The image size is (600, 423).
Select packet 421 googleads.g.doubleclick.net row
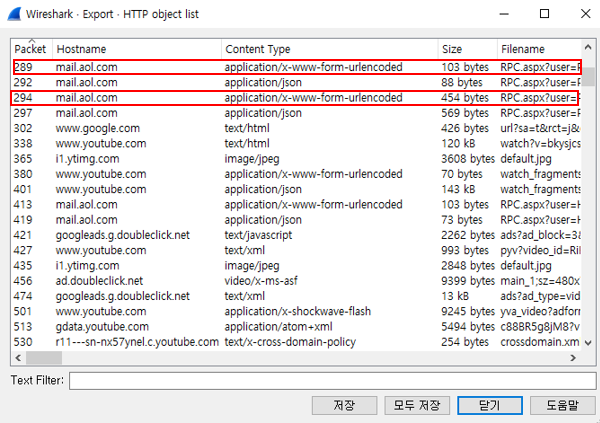297,235
